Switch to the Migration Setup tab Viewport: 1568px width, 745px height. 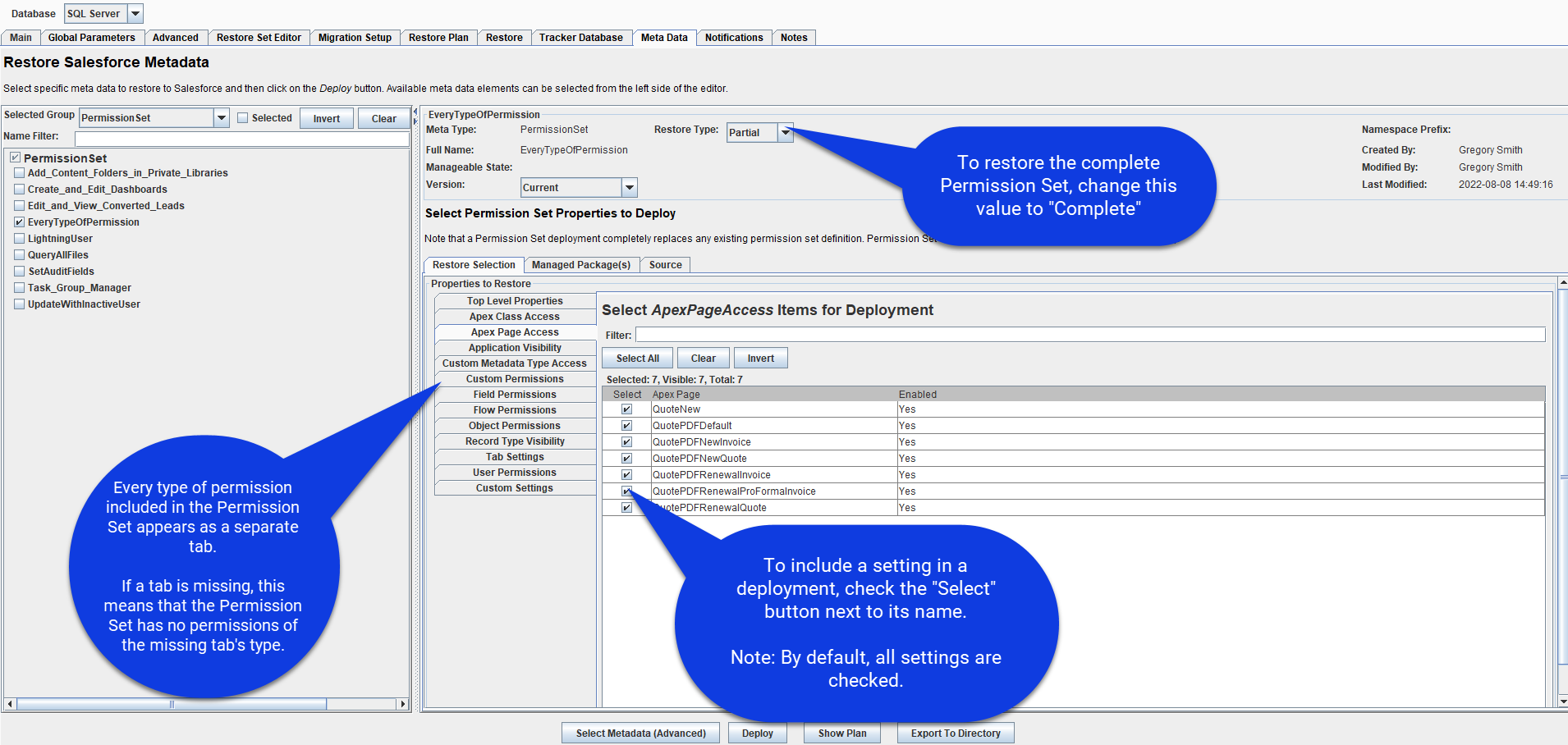(355, 38)
